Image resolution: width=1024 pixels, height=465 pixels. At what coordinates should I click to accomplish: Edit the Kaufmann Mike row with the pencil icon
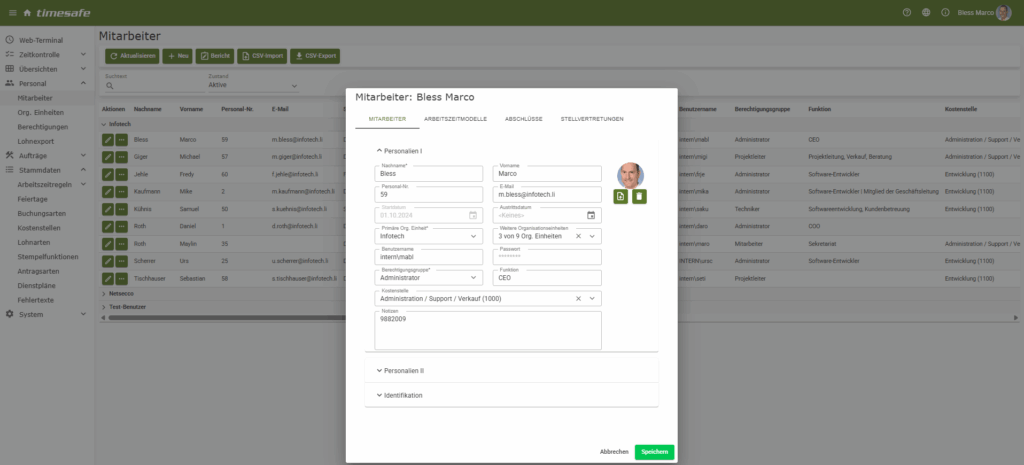pos(108,192)
